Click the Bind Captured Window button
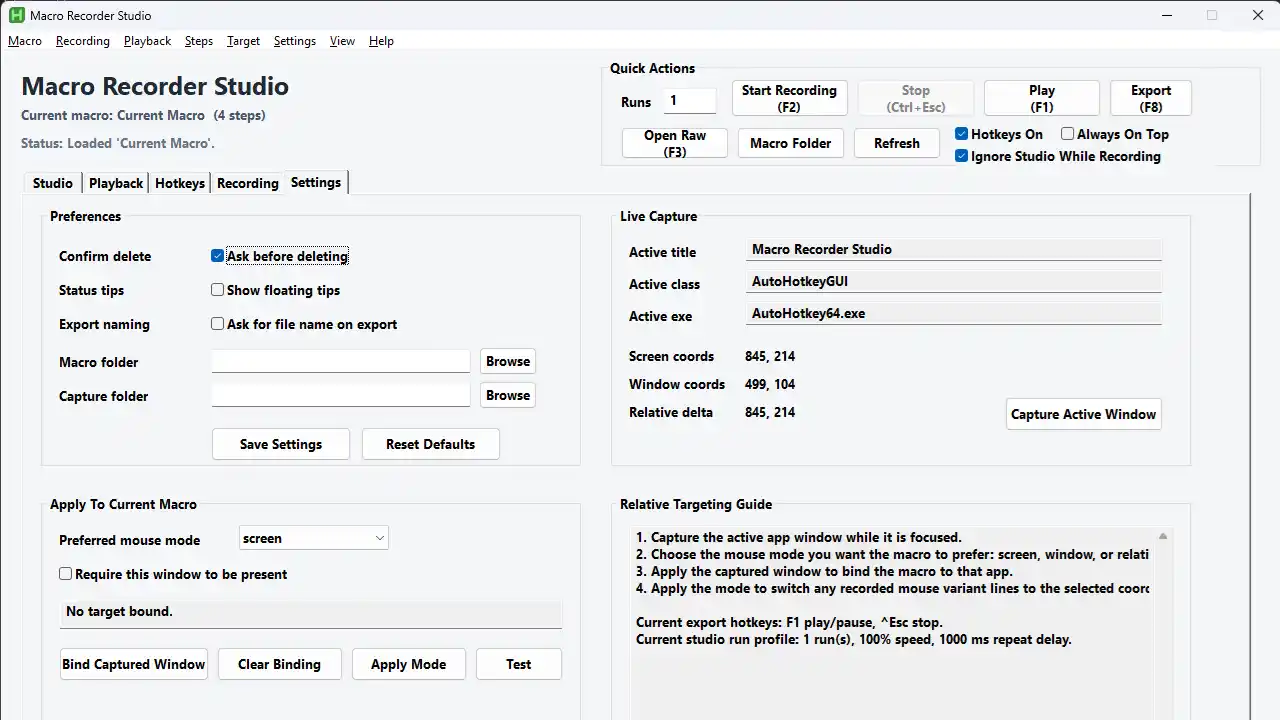Viewport: 1280px width, 720px height. [134, 664]
